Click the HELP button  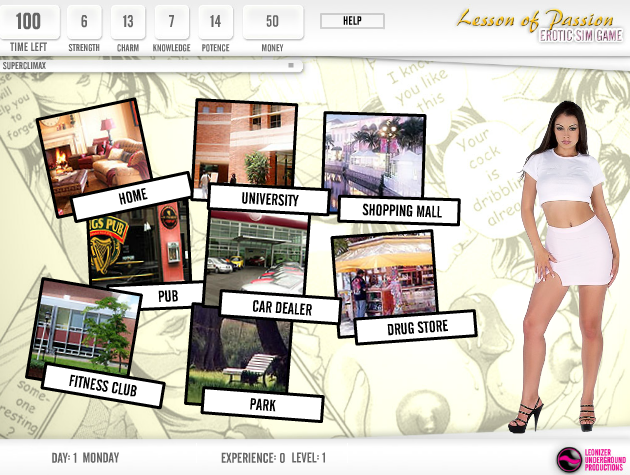coord(352,21)
